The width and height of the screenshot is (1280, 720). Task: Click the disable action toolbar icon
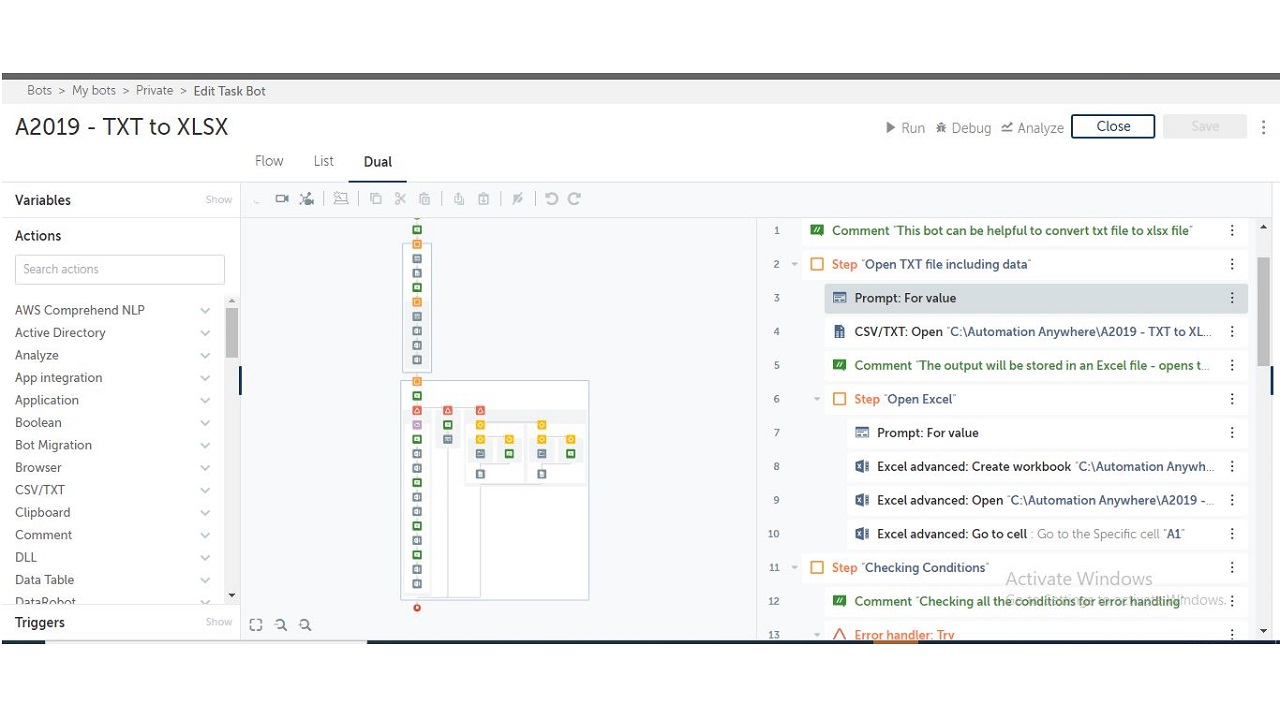[518, 199]
